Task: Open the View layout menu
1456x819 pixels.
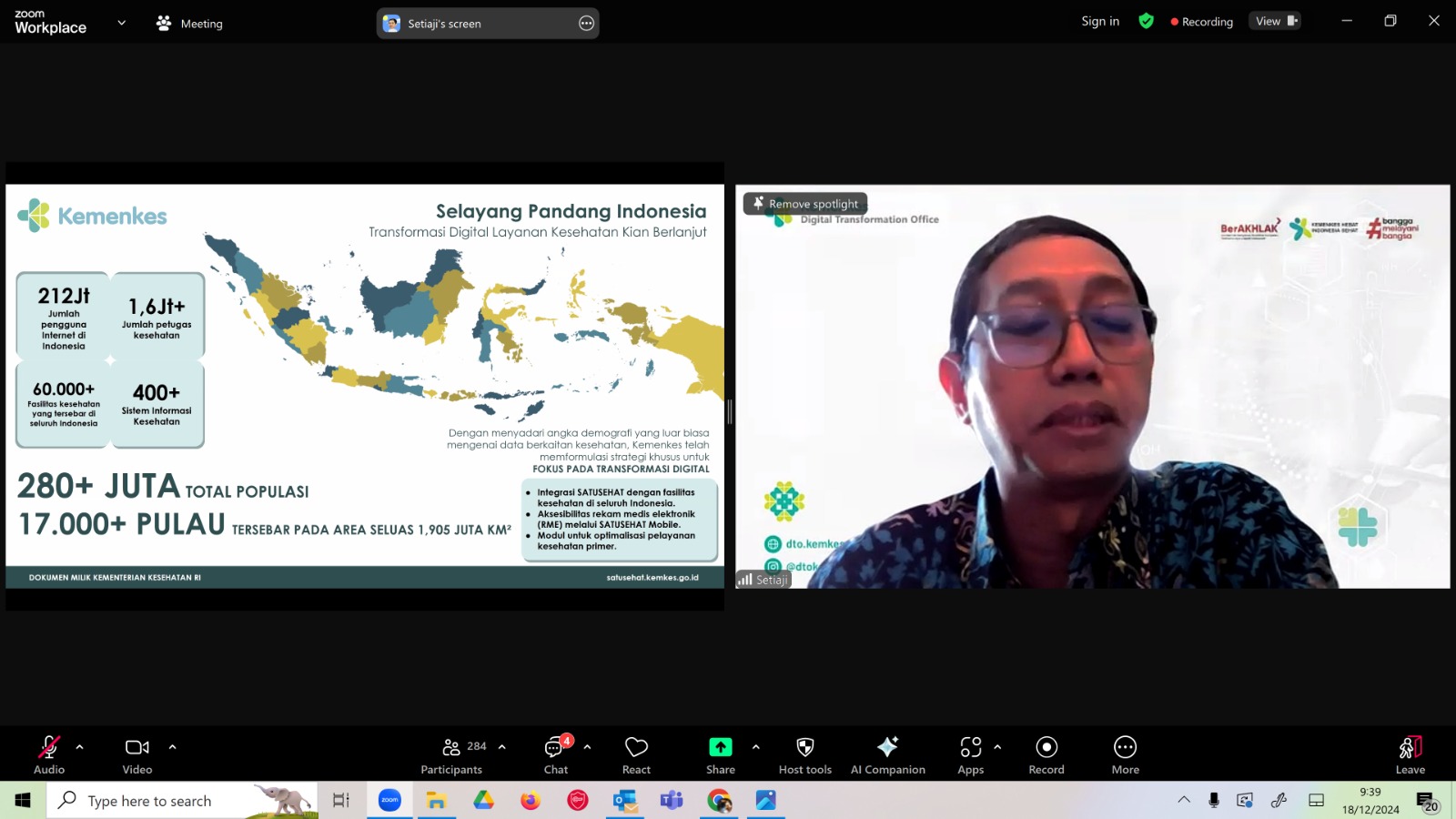Action: pos(1277,21)
